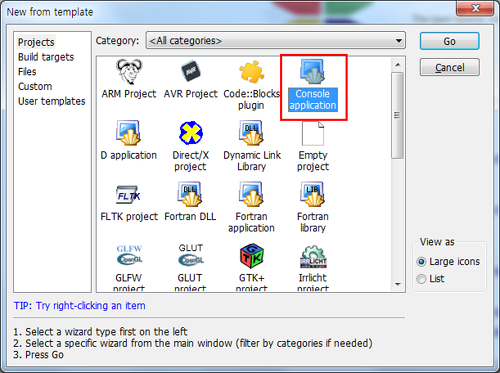This screenshot has width=500, height=373.
Task: Click the template list scrollbar thumb
Action: pyautogui.click(x=397, y=116)
